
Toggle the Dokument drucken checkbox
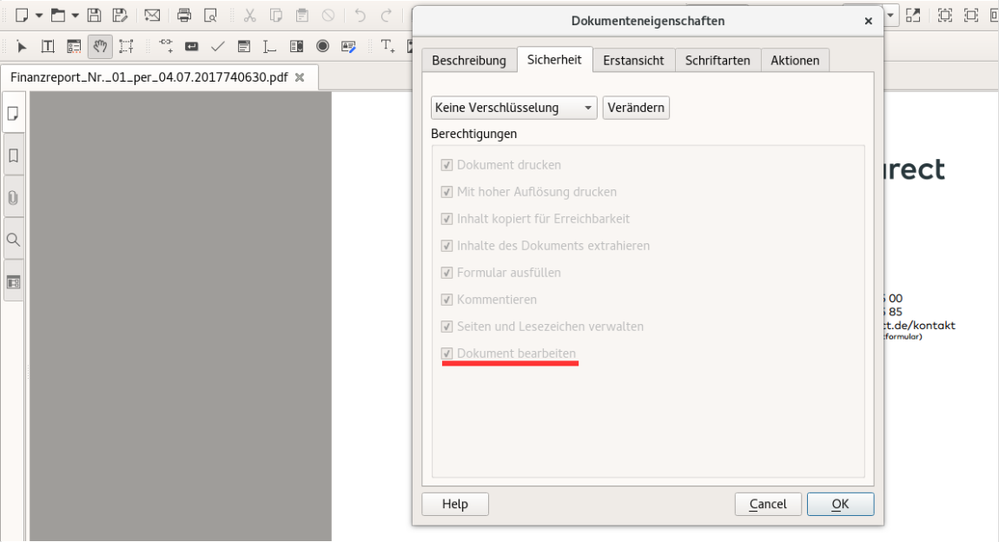(x=447, y=165)
